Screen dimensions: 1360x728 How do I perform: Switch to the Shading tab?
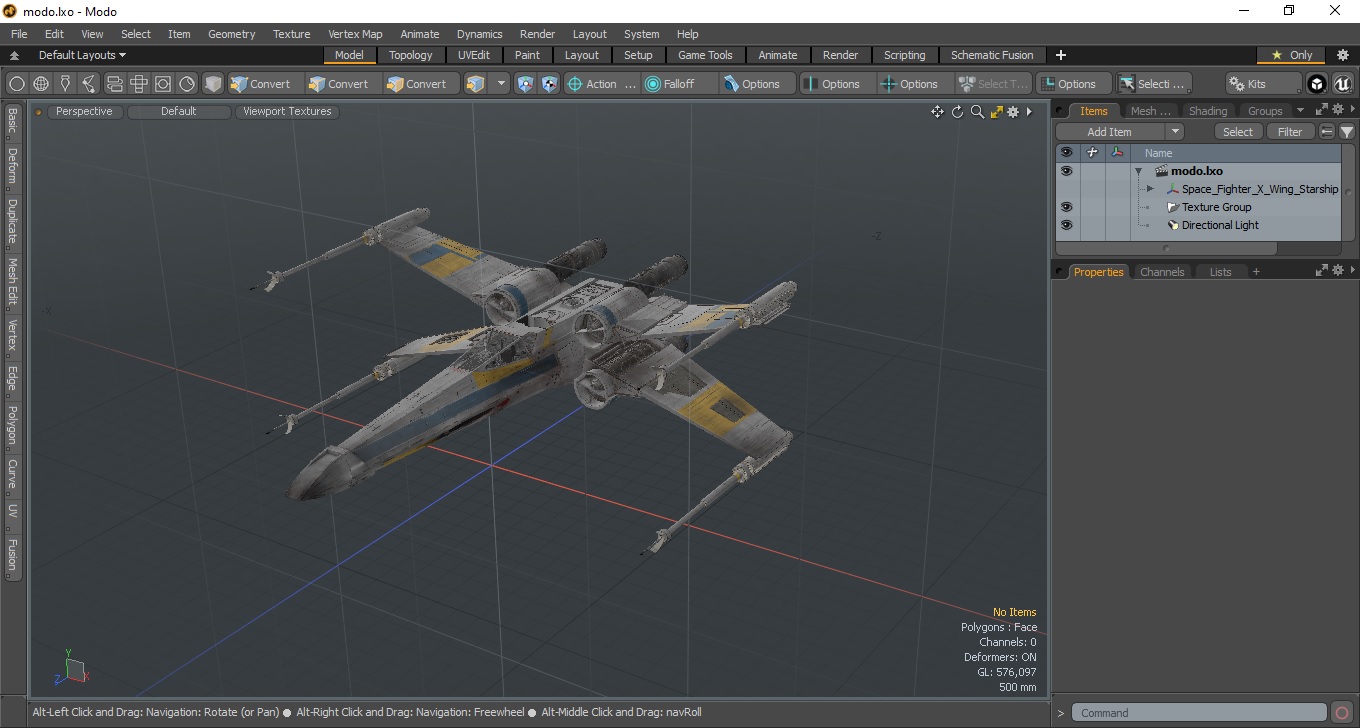[x=1208, y=111]
